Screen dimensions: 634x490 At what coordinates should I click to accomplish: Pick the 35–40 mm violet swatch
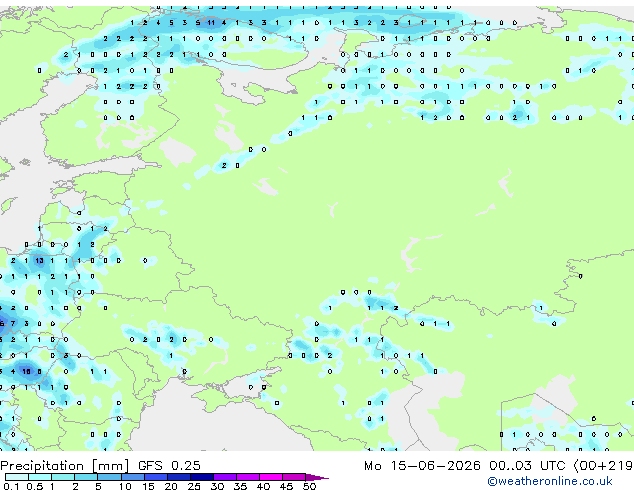[248, 477]
